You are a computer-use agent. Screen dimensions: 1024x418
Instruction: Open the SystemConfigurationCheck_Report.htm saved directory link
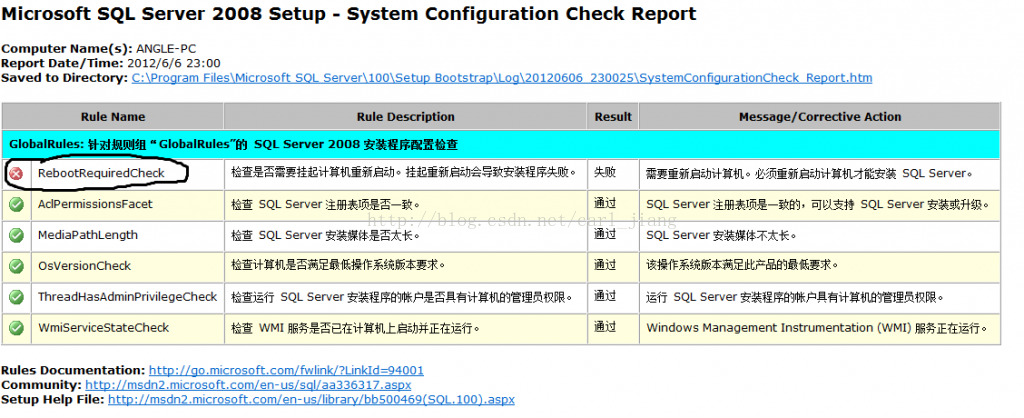pyautogui.click(x=502, y=78)
